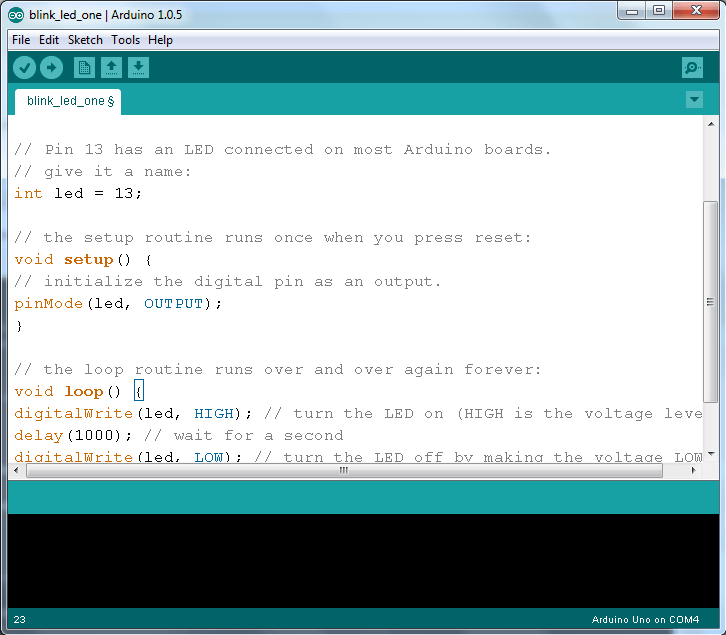Click the vertical scrollbar down arrow

711,455
